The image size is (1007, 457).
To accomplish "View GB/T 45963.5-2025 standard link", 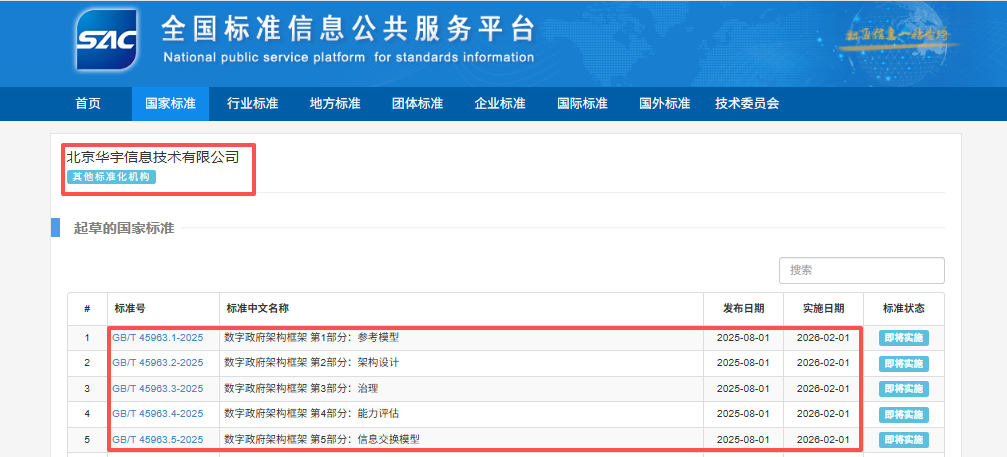I will [157, 439].
